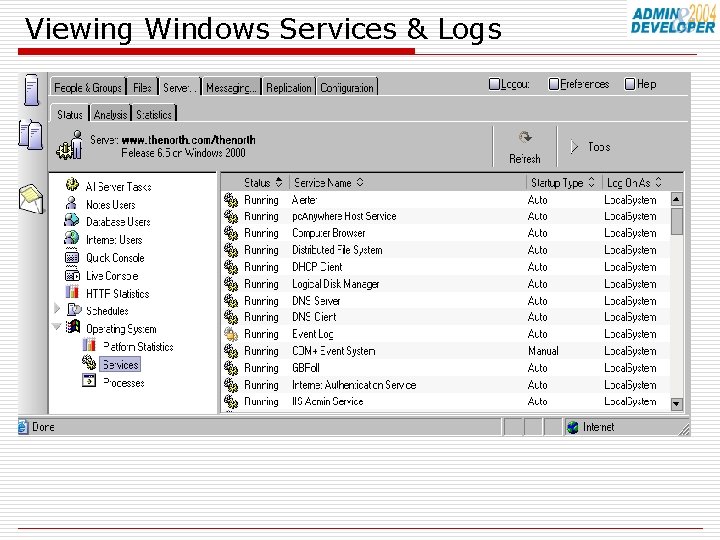720x540 pixels.
Task: Click the Manual startup type cell
Action: pyautogui.click(x=543, y=351)
